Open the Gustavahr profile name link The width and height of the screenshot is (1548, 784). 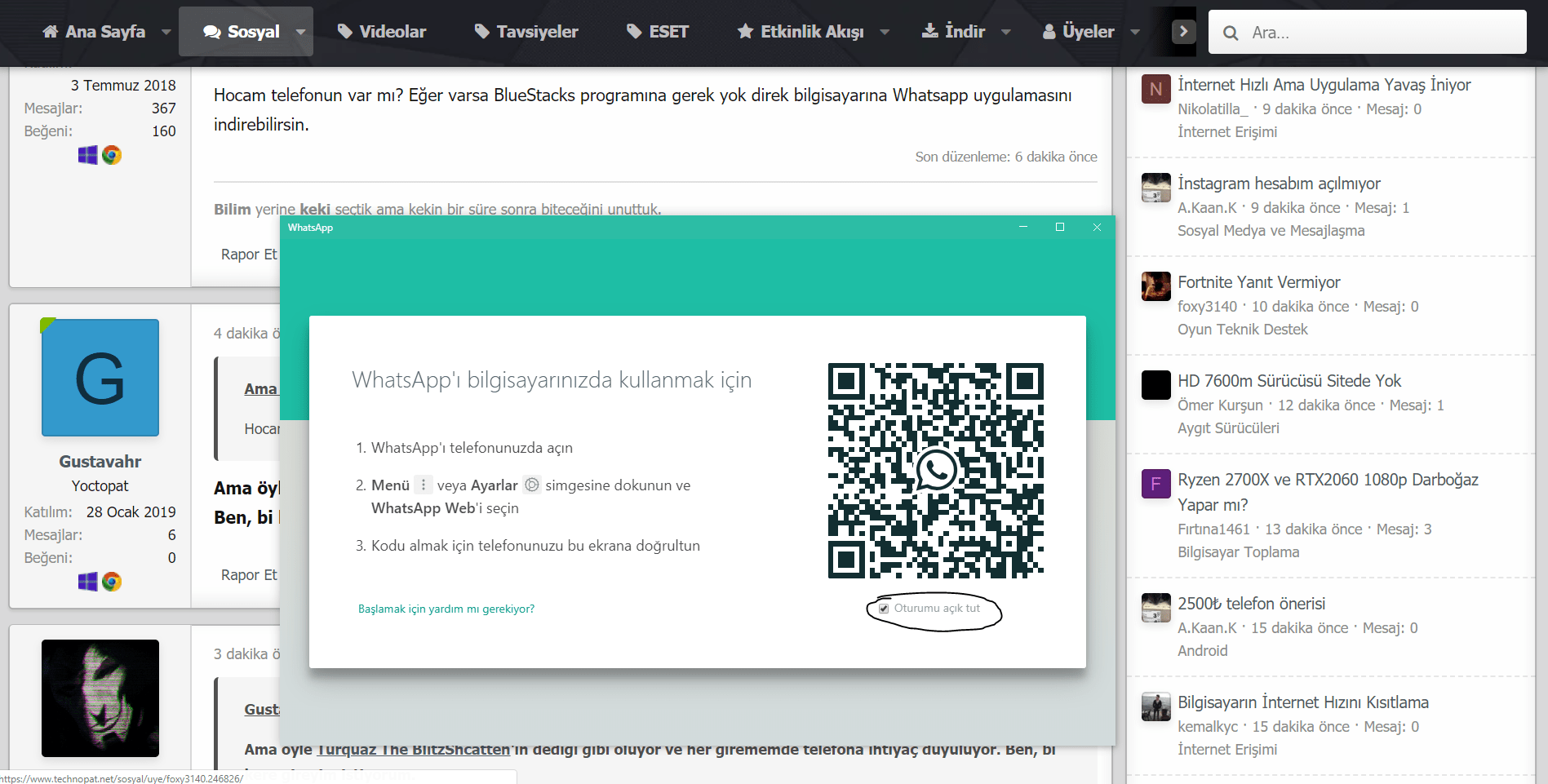coord(100,462)
